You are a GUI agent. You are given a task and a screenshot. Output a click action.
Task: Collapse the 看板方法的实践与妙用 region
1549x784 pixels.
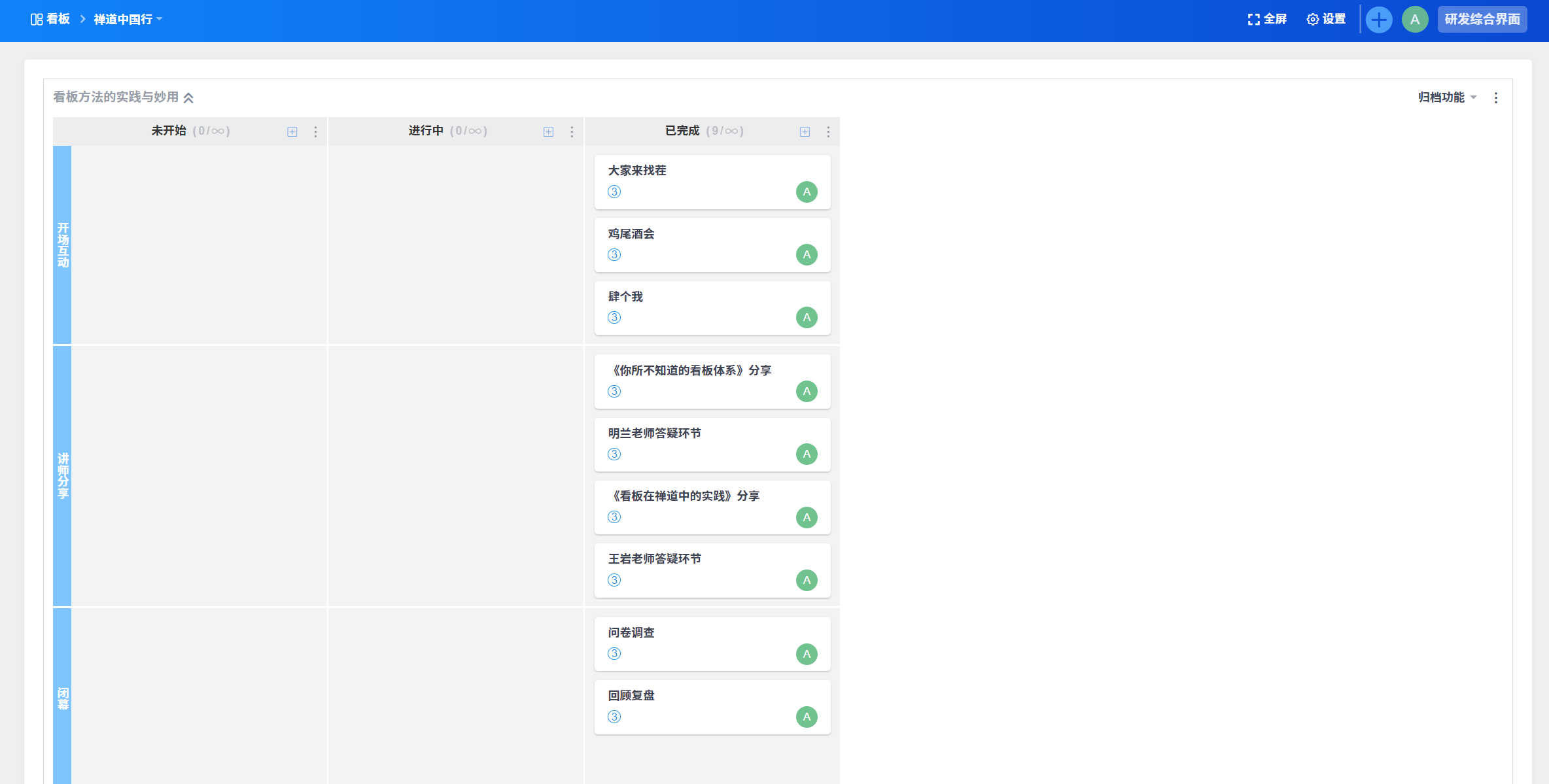pos(188,98)
